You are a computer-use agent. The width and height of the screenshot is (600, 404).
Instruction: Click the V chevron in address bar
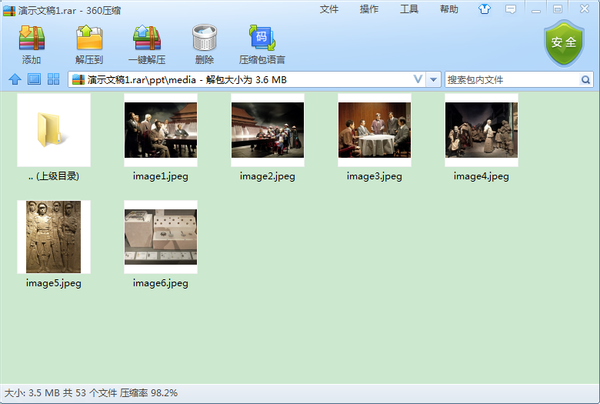(x=418, y=79)
